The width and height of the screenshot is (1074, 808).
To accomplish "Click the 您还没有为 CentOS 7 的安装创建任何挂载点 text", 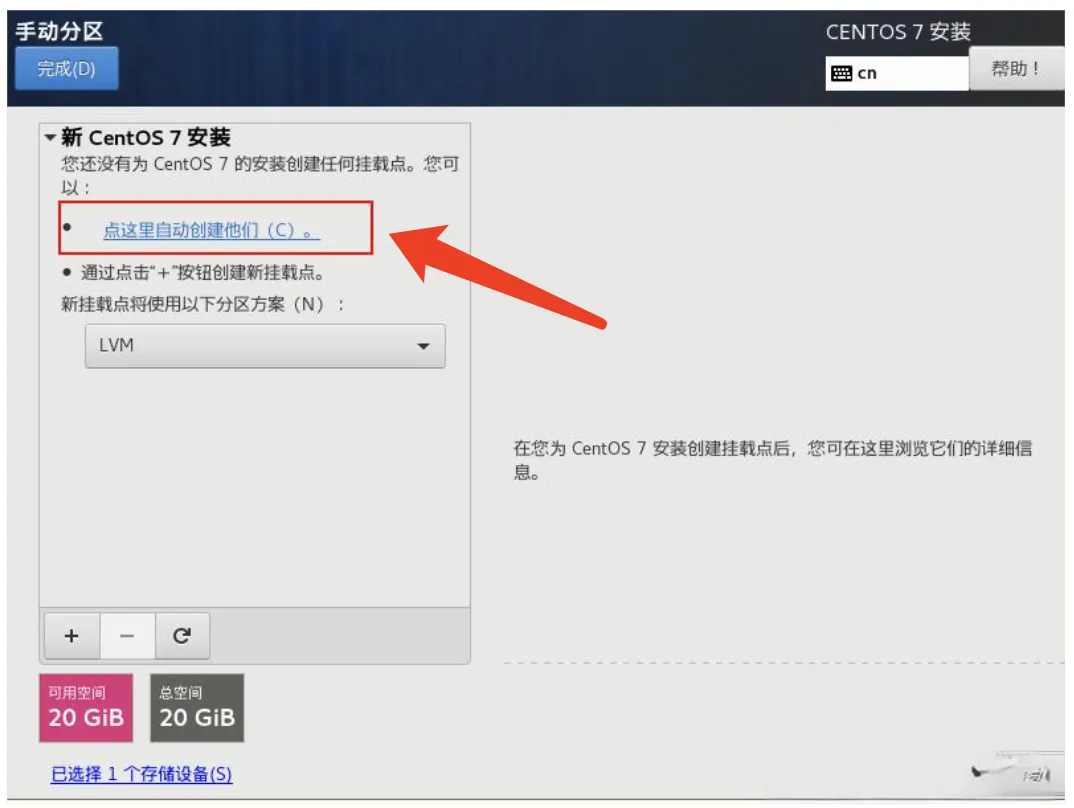I will click(x=260, y=175).
